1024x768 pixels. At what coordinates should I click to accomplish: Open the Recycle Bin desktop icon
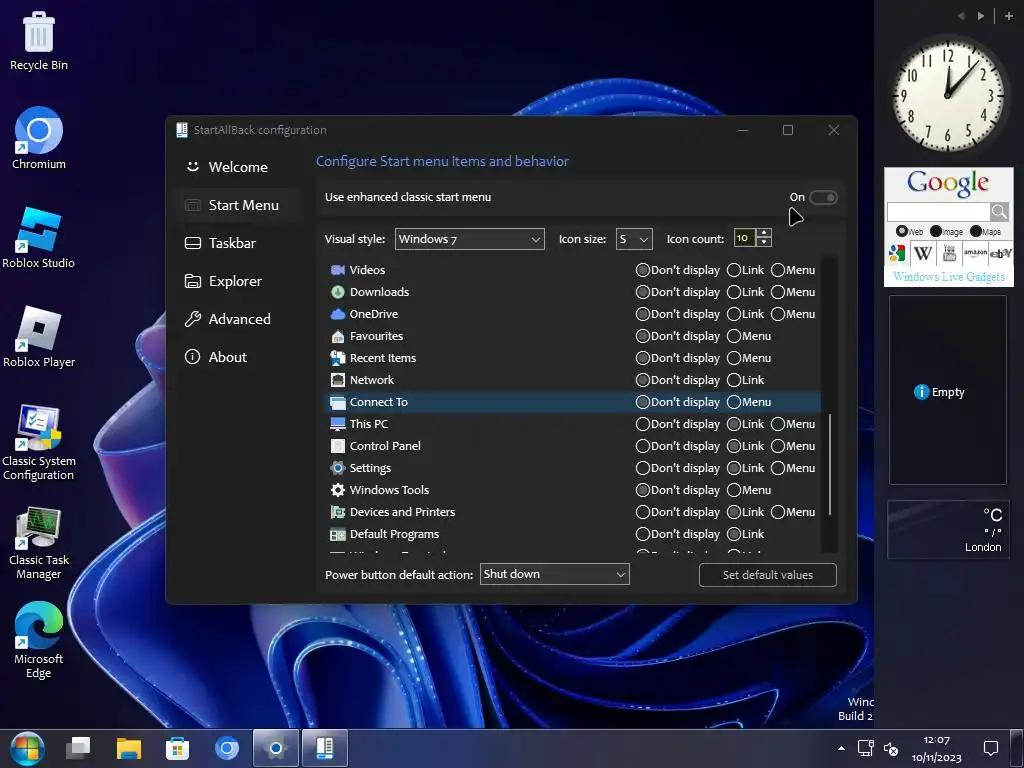pyautogui.click(x=39, y=40)
